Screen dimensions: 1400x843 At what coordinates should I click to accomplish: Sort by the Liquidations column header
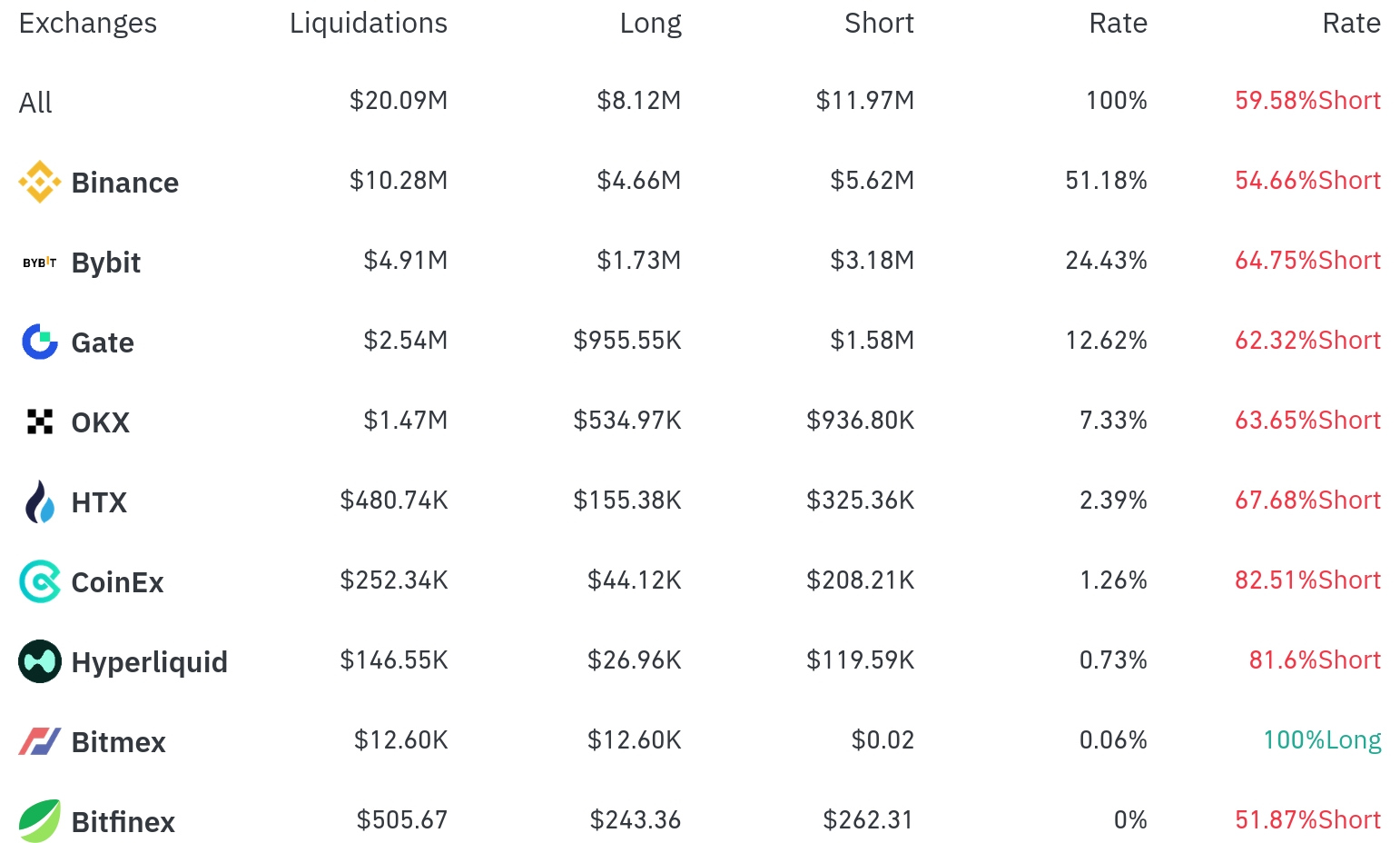click(x=368, y=23)
